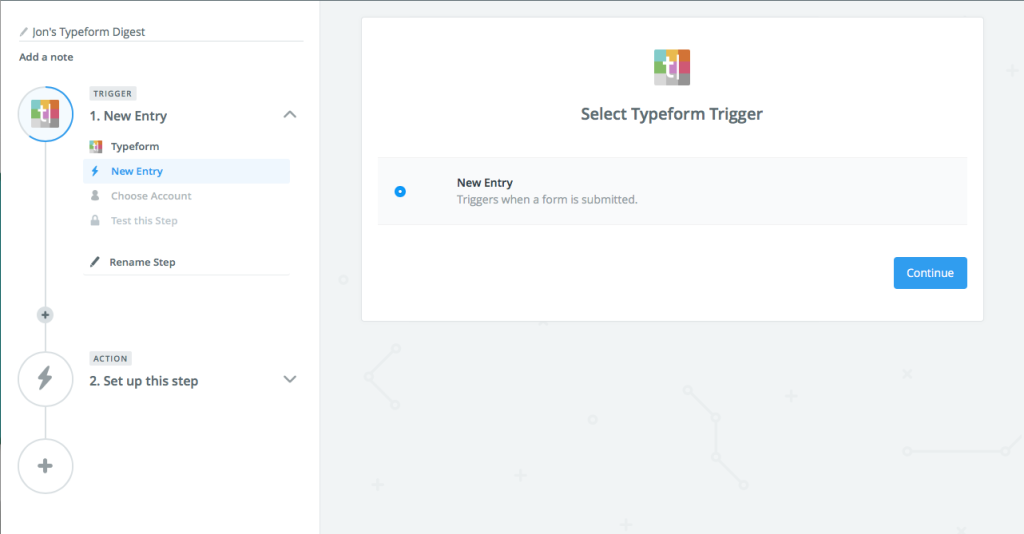
Task: Click the 2. Set up this step title
Action: click(x=144, y=381)
